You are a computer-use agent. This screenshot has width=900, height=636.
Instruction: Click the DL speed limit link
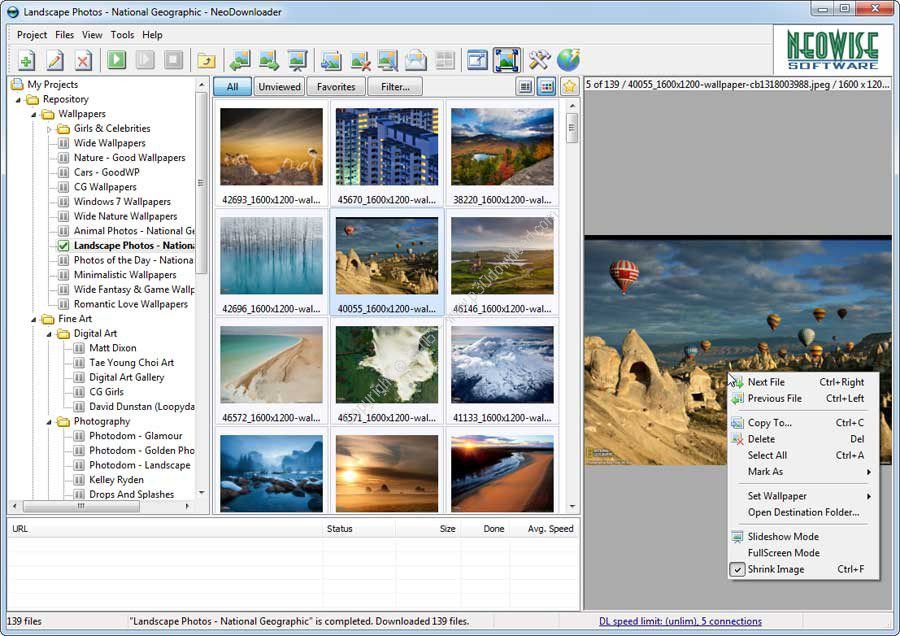click(x=679, y=621)
